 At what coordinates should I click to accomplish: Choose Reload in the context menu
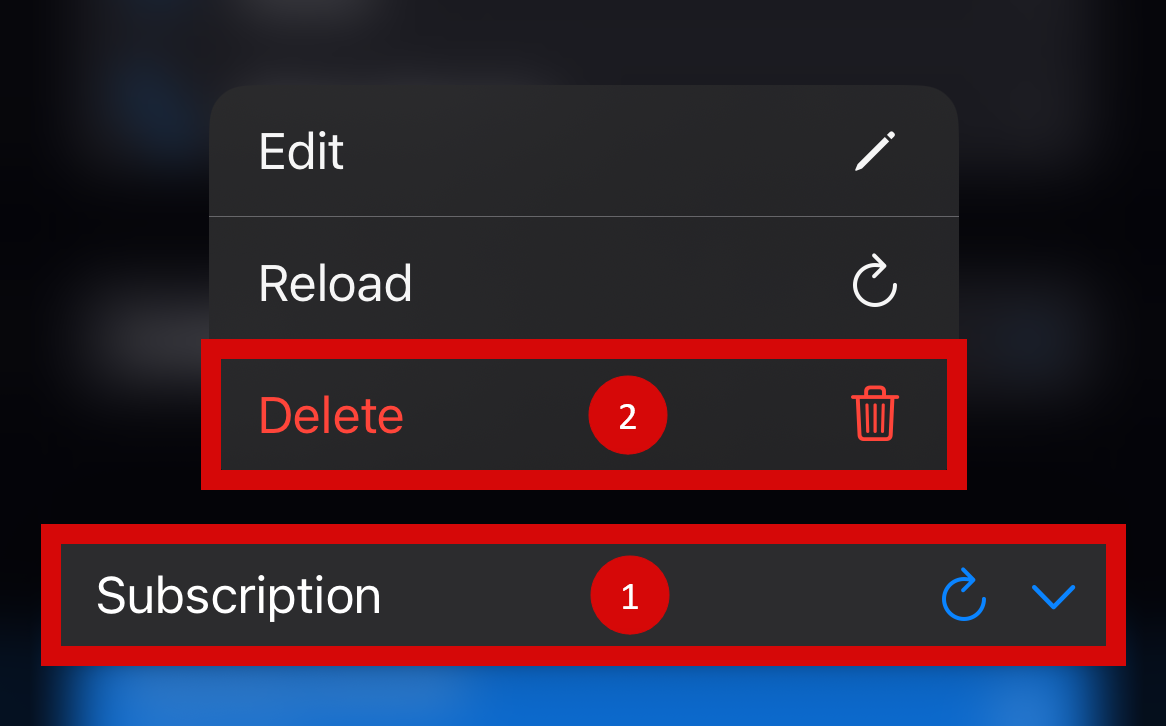click(584, 282)
